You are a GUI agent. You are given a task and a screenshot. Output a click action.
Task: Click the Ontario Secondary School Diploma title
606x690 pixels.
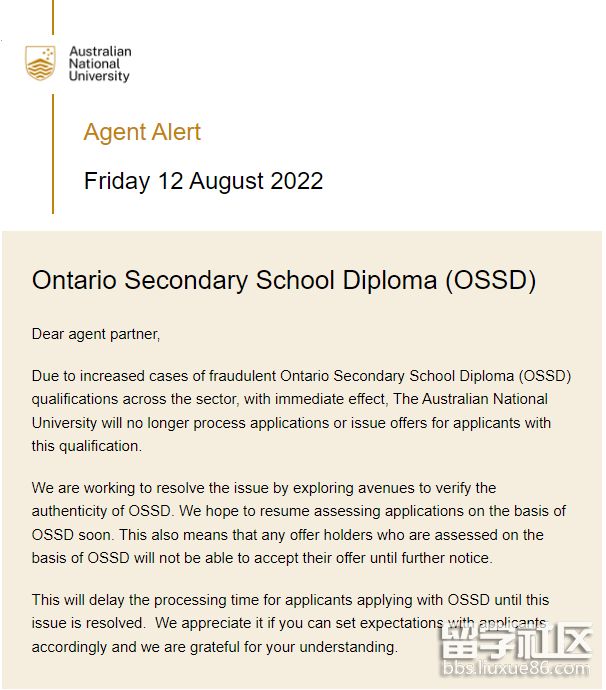[284, 280]
